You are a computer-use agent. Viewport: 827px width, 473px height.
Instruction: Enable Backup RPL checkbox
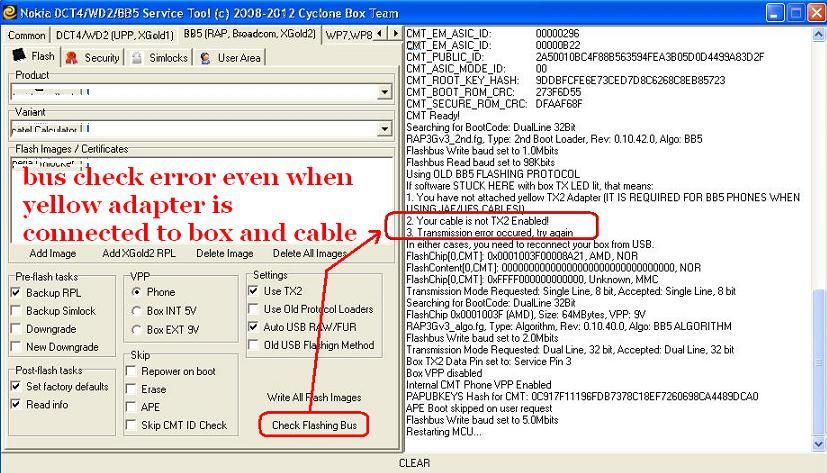(x=16, y=292)
